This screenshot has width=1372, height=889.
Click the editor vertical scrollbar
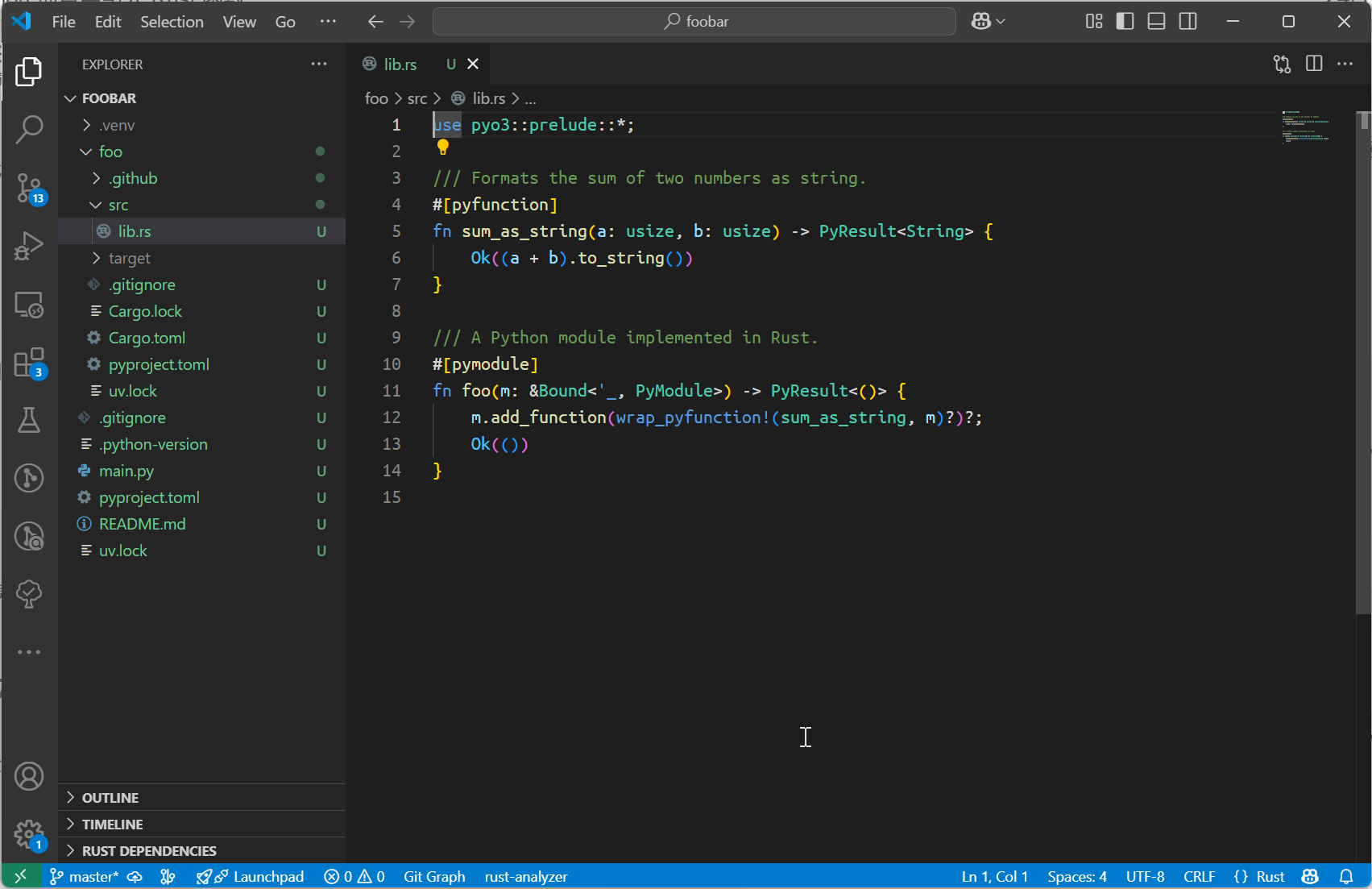pyautogui.click(x=1364, y=363)
